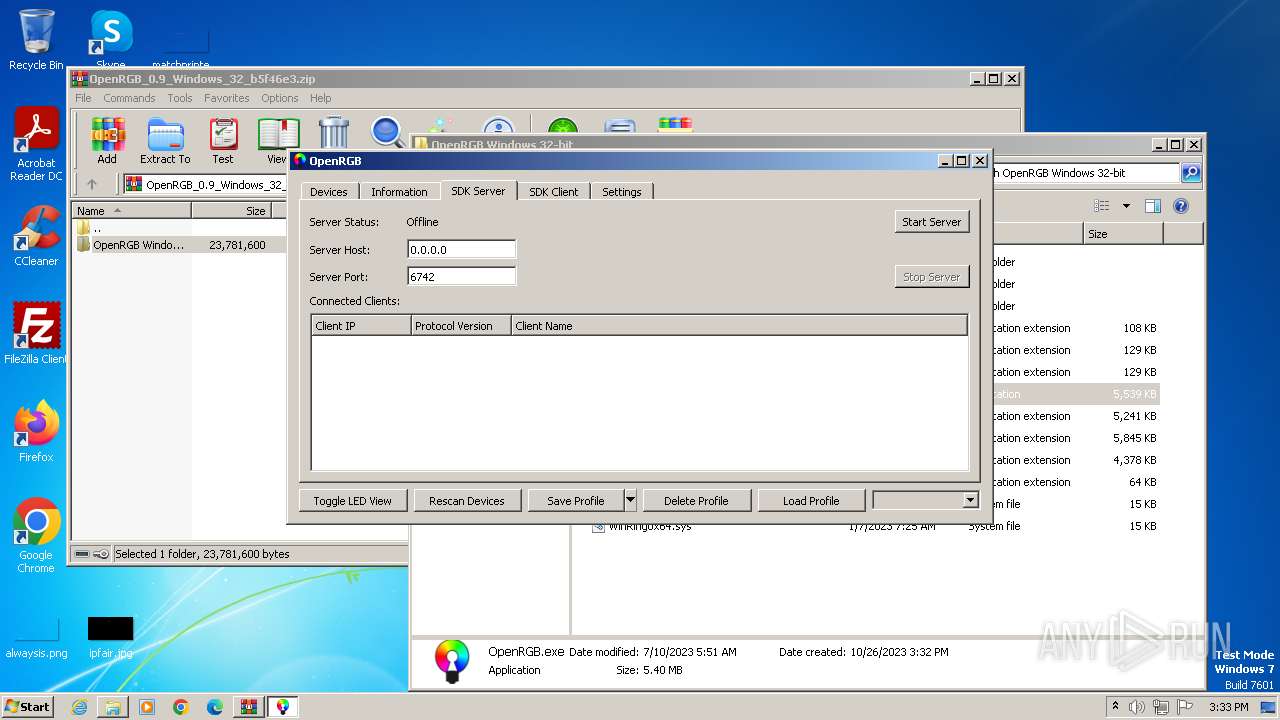Viewport: 1280px width, 720px height.
Task: Click the WinRAR up one level arrow
Action: 92,184
